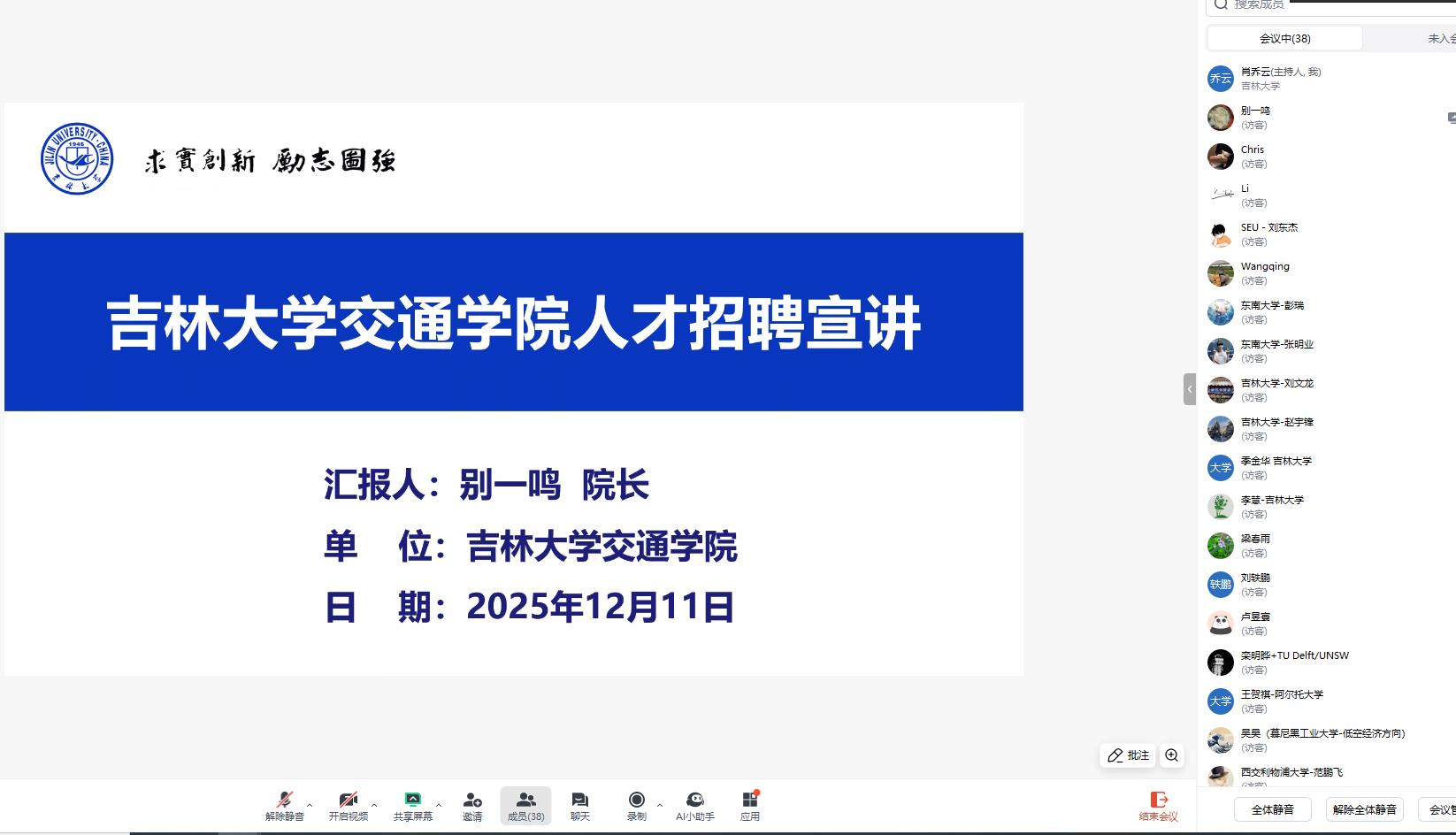Viewport: 1456px width, 835px height.
Task: Expand video options arrow next to 开启视频
Action: click(x=374, y=805)
